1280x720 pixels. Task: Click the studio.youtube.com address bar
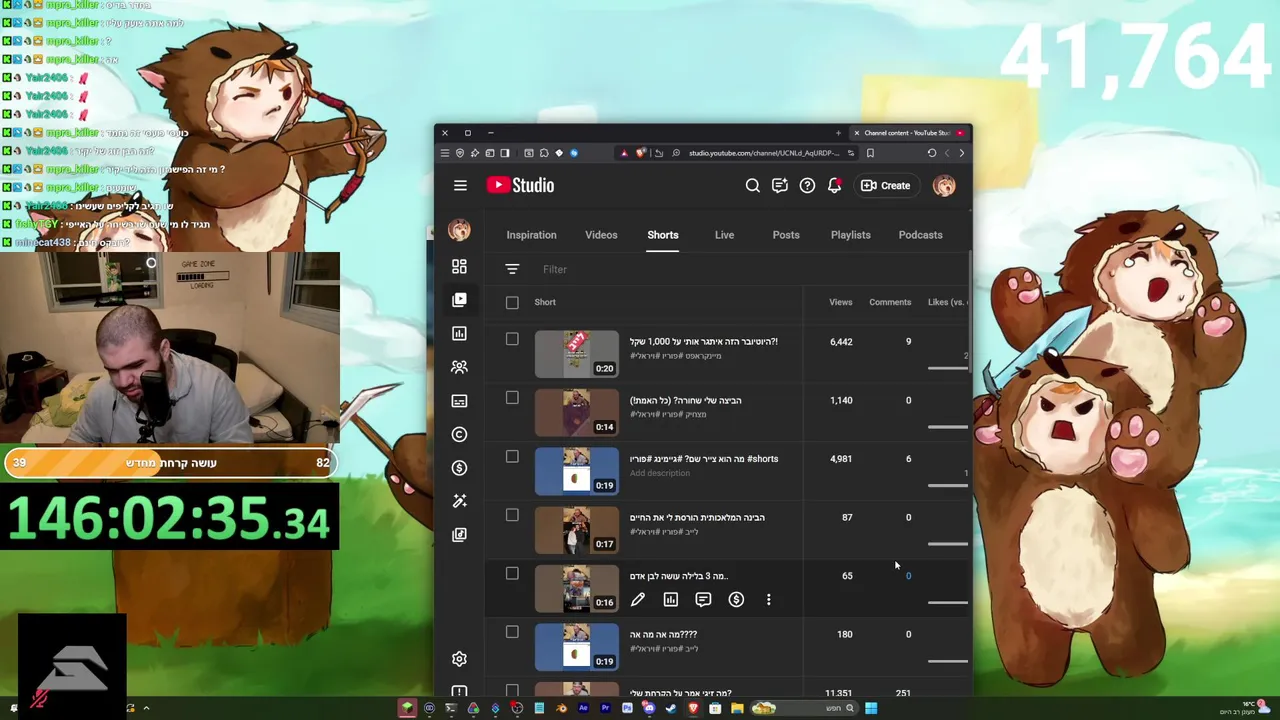764,153
